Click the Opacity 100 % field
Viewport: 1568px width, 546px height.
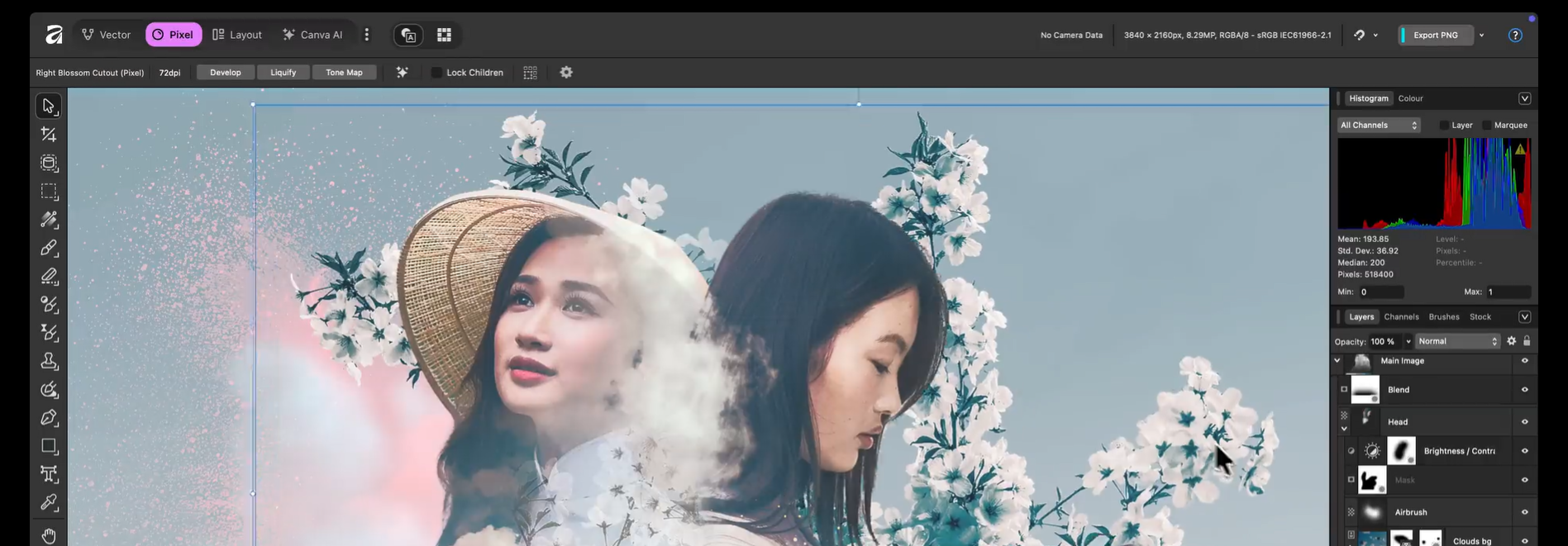(x=1383, y=341)
